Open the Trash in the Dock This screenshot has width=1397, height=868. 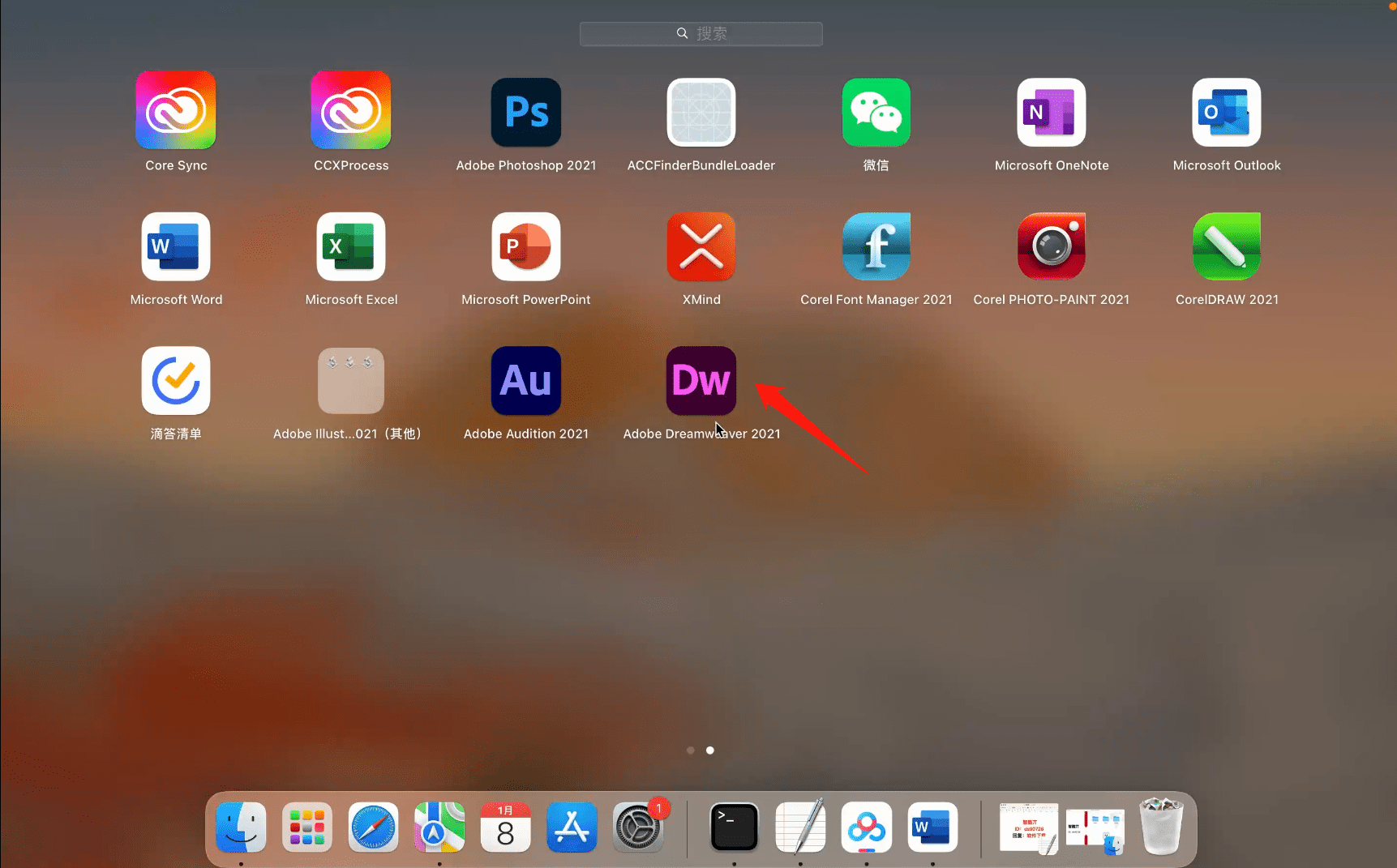point(1161,826)
